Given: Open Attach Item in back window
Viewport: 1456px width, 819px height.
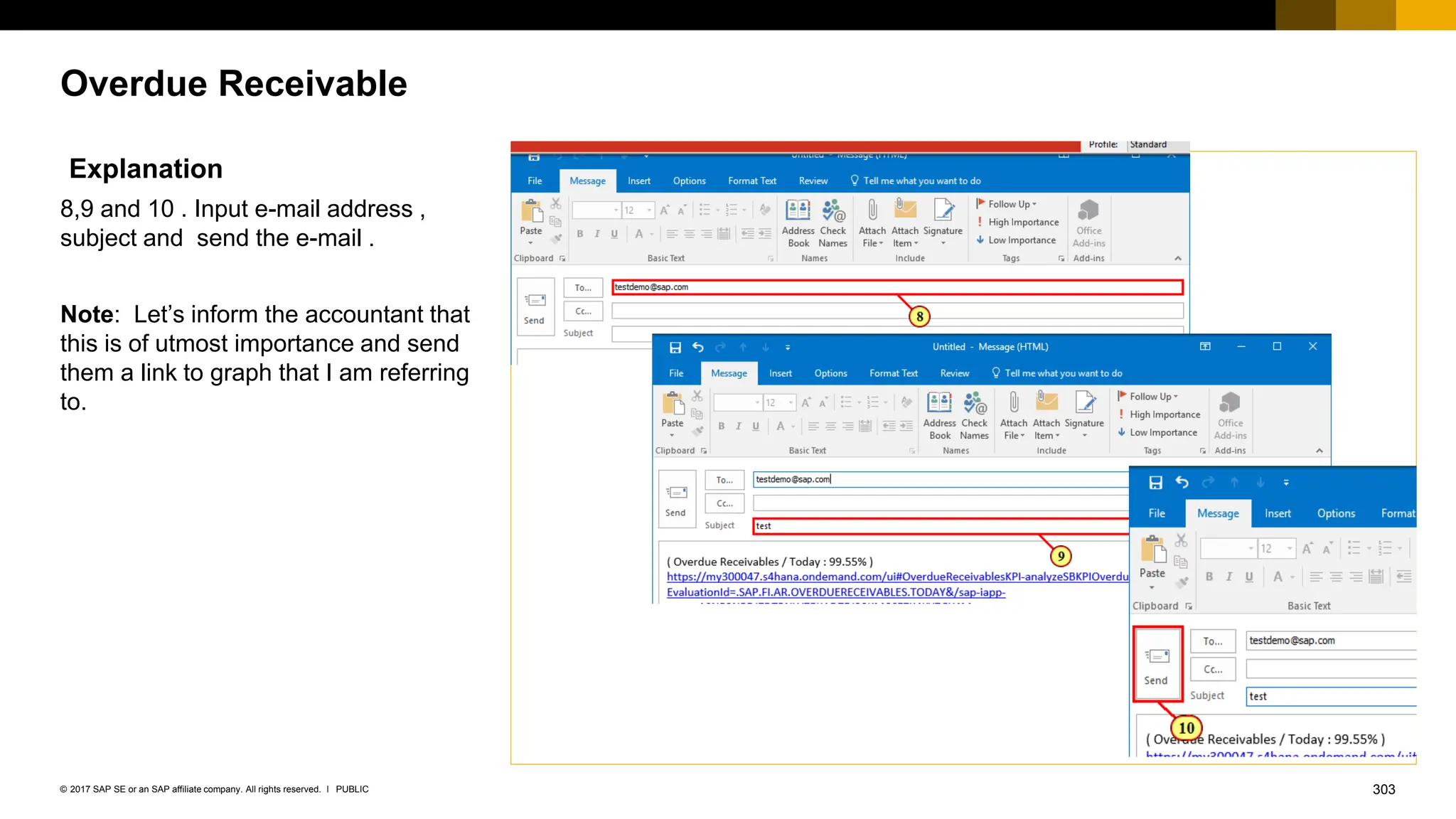Looking at the screenshot, I should tap(905, 223).
